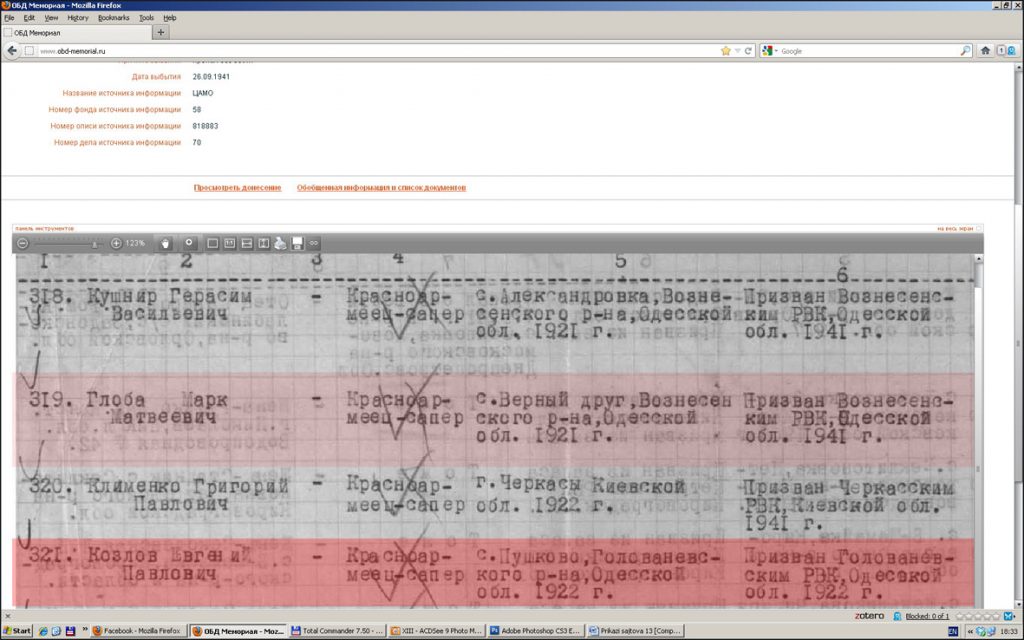Print the document with printer icon
This screenshot has height=640, width=1024.
pyautogui.click(x=281, y=243)
